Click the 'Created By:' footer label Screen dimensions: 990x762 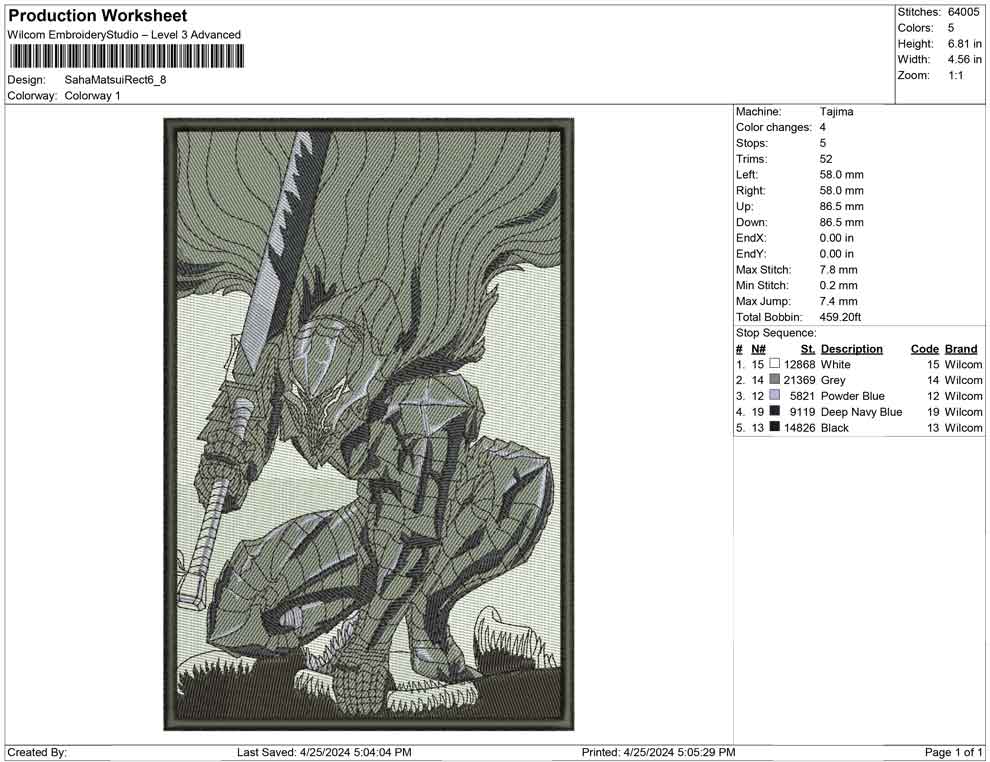tap(37, 752)
